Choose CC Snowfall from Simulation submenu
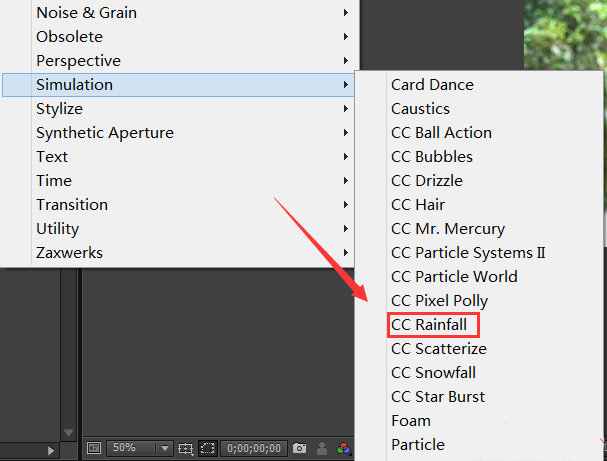607x461 pixels. [x=433, y=373]
